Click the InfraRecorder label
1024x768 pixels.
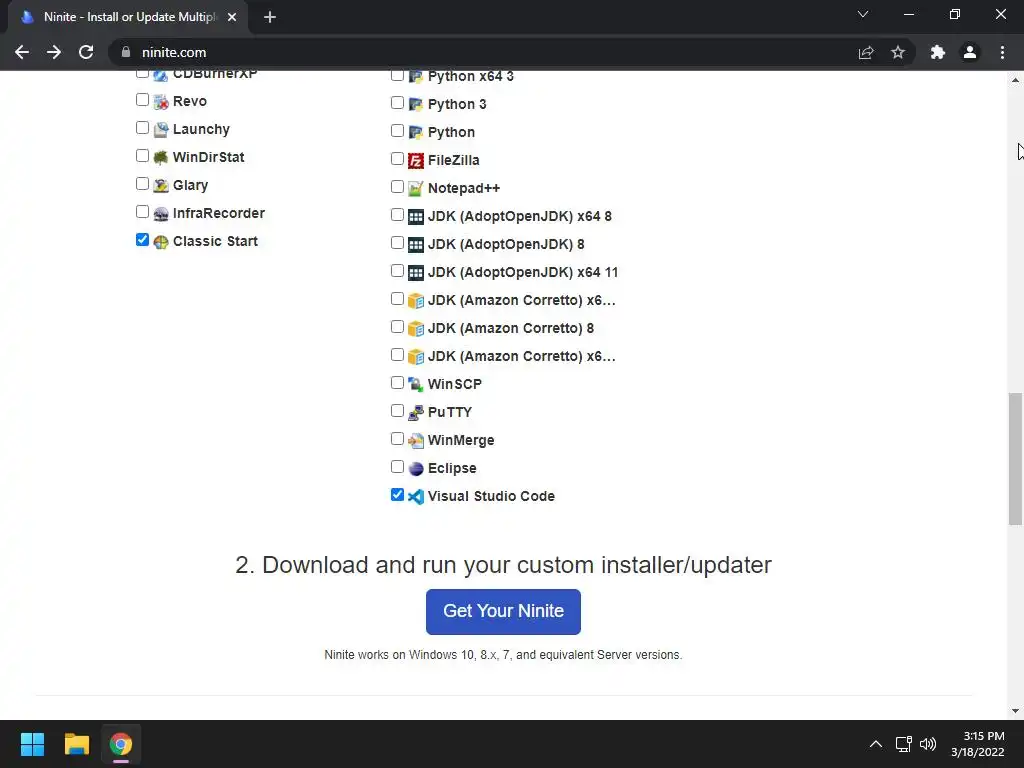coord(219,214)
